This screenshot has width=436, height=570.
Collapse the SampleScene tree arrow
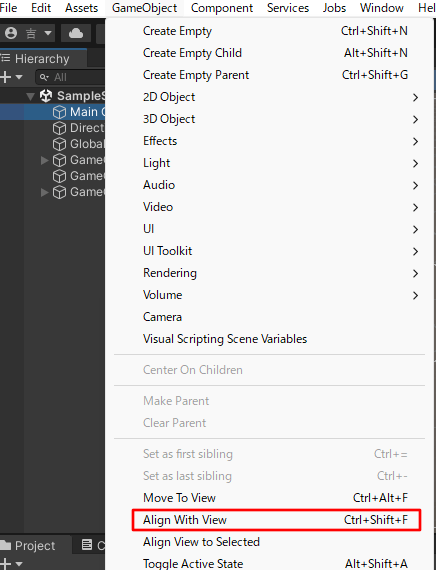(31, 96)
